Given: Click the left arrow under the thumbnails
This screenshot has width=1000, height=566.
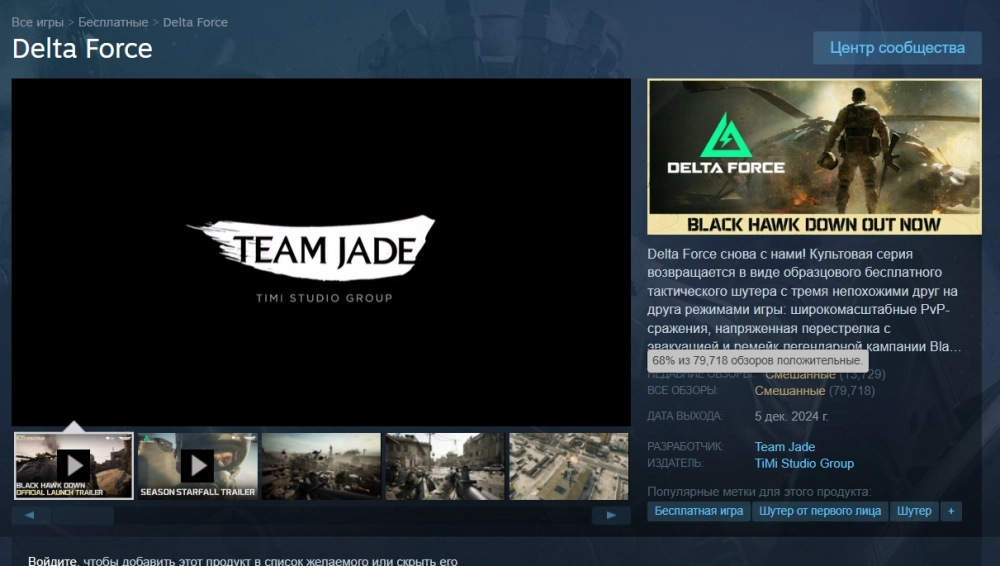Looking at the screenshot, I should point(30,515).
